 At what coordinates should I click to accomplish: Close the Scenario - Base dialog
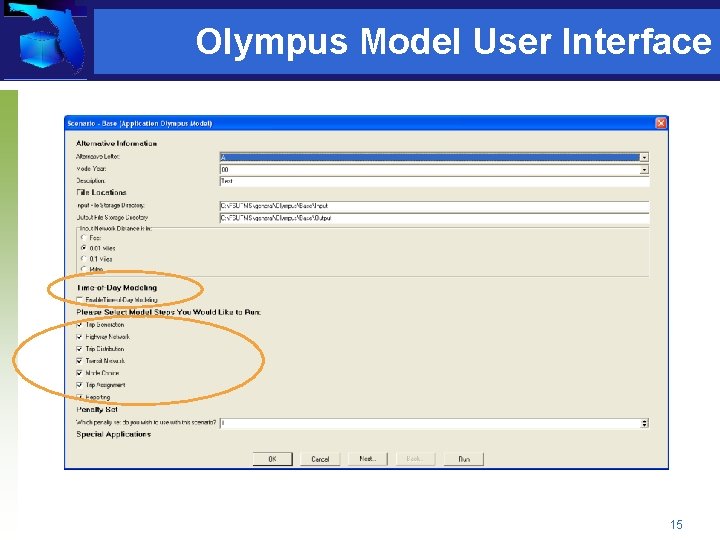tap(660, 123)
